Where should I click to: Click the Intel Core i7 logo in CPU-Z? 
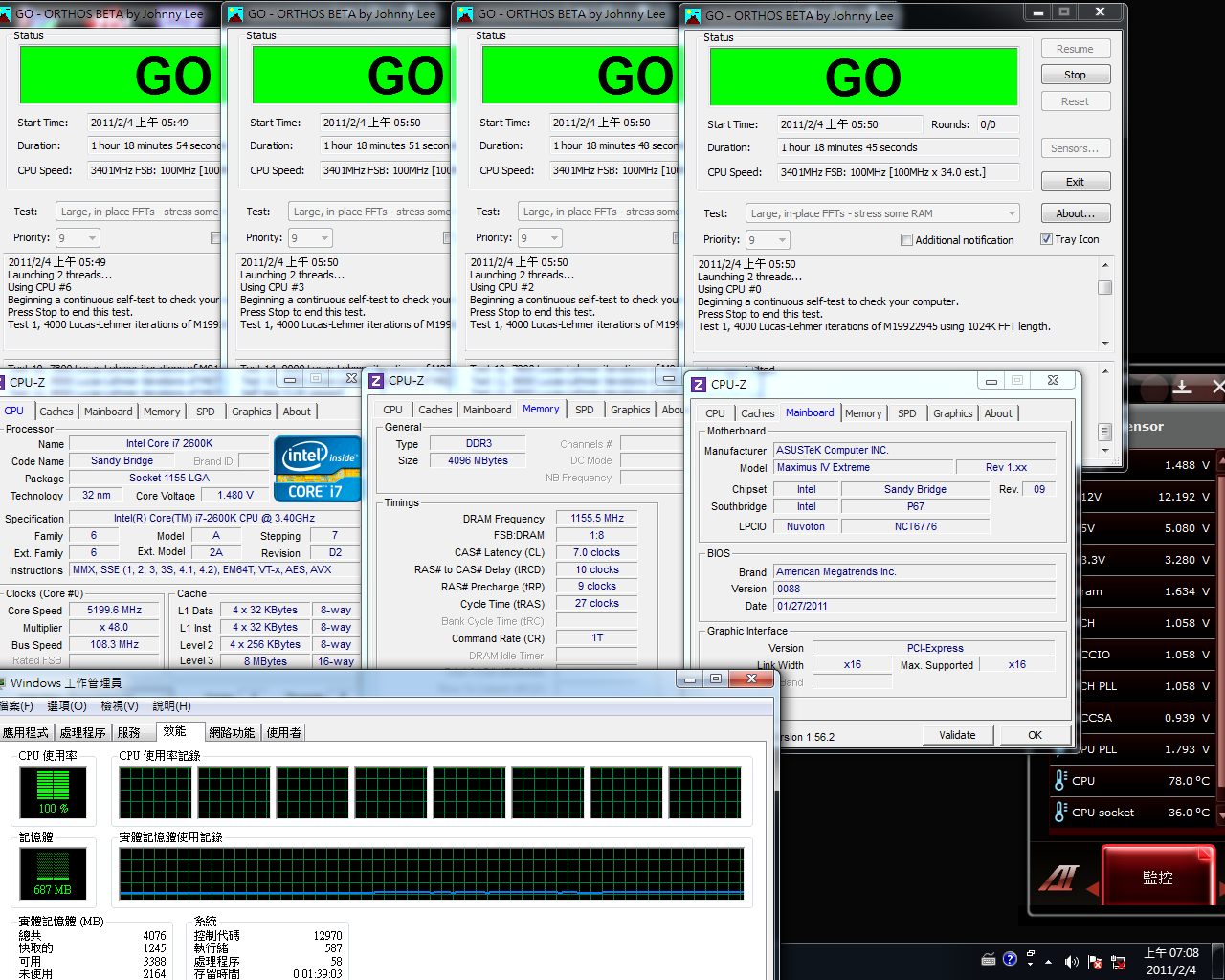[317, 469]
